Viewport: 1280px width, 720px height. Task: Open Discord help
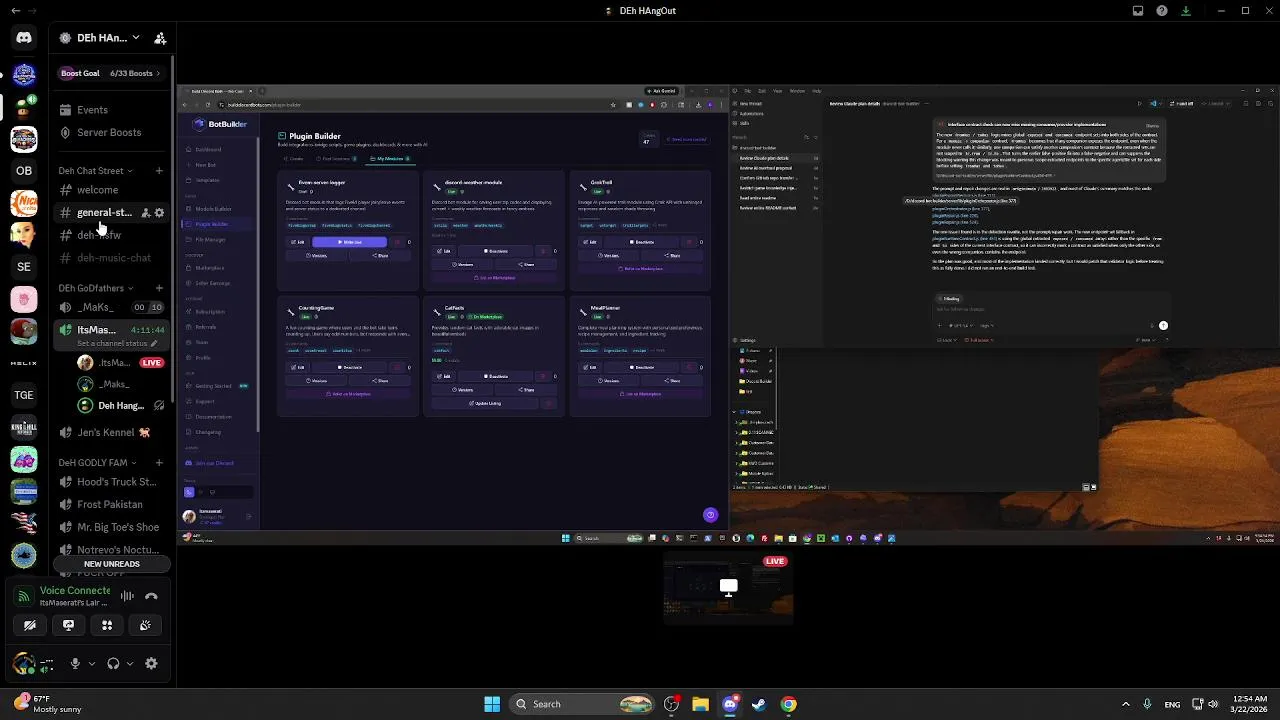pyautogui.click(x=1162, y=11)
